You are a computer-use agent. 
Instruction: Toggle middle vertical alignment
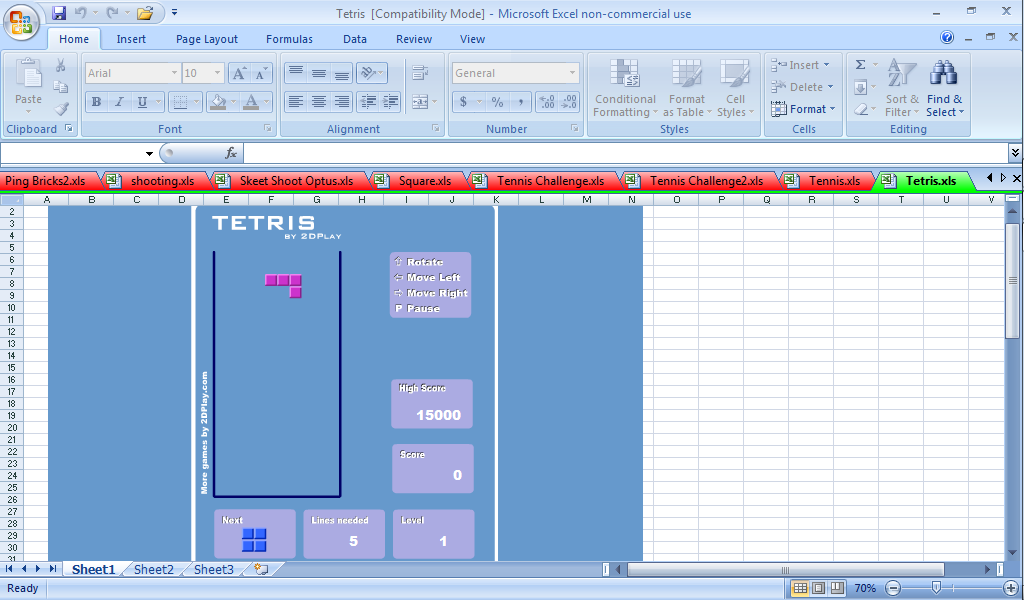319,72
